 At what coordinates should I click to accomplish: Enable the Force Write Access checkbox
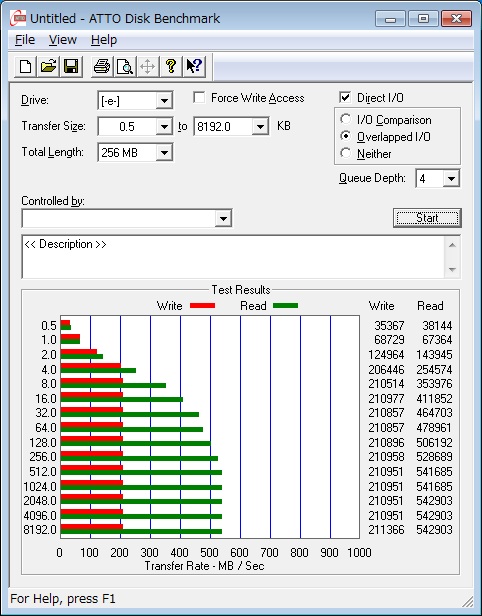point(199,97)
